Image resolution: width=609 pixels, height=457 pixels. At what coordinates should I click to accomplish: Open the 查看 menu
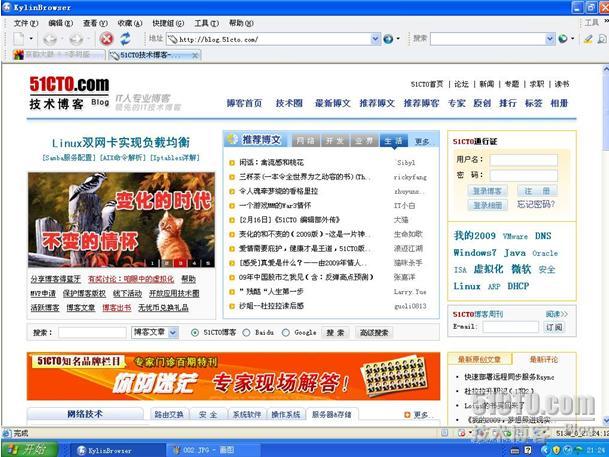[95, 23]
